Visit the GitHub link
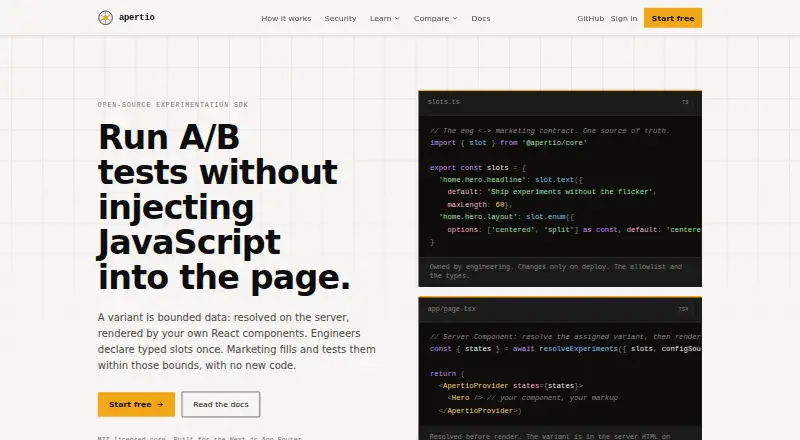The width and height of the screenshot is (800, 440). coord(590,18)
